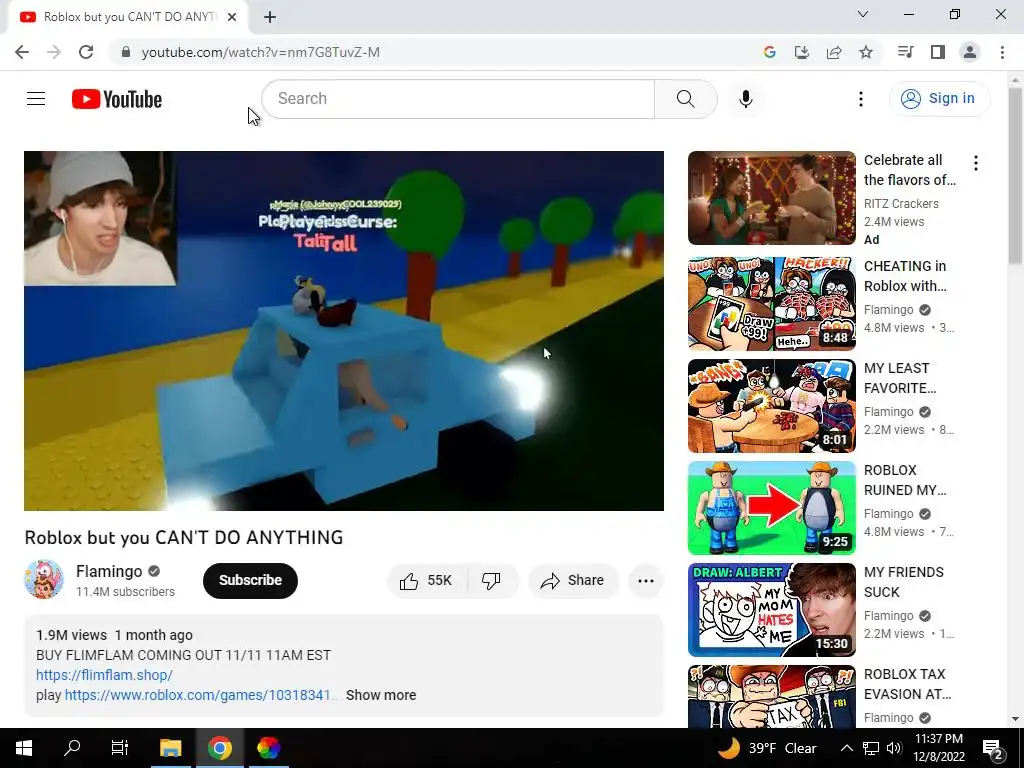The image size is (1024, 768).
Task: Open more actions menu beside Share
Action: (x=645, y=581)
